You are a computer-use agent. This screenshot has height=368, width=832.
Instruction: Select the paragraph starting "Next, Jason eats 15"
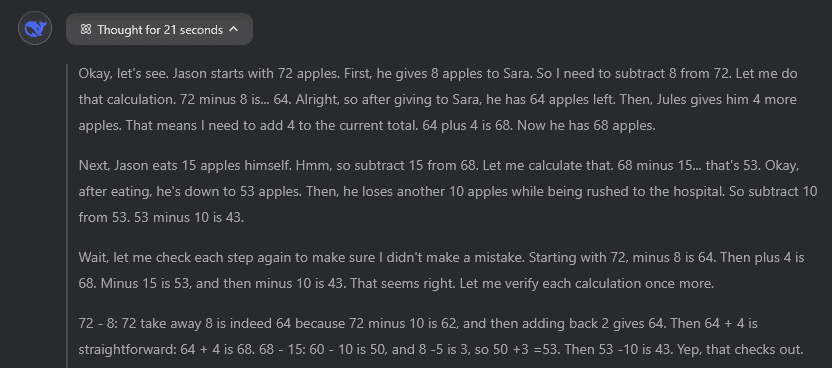click(x=448, y=191)
